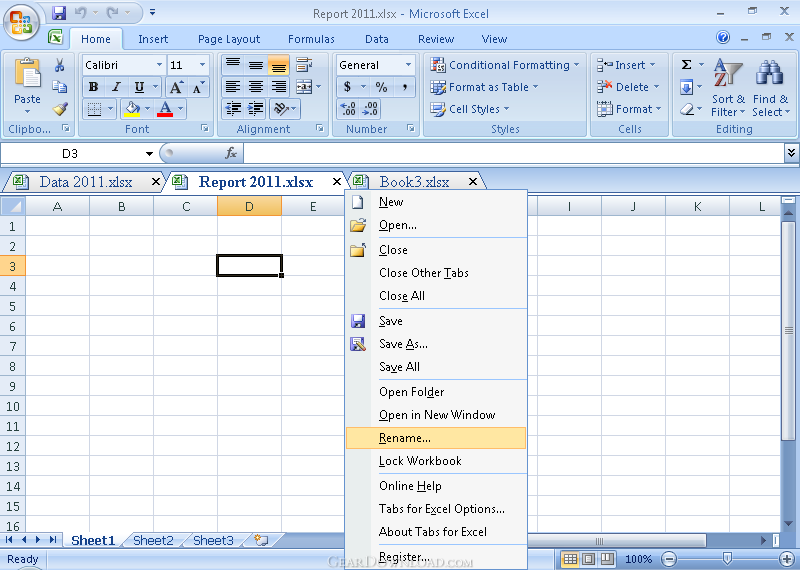Toggle the highlighted Bottom Align button
Image resolution: width=800 pixels, height=570 pixels.
click(279, 65)
